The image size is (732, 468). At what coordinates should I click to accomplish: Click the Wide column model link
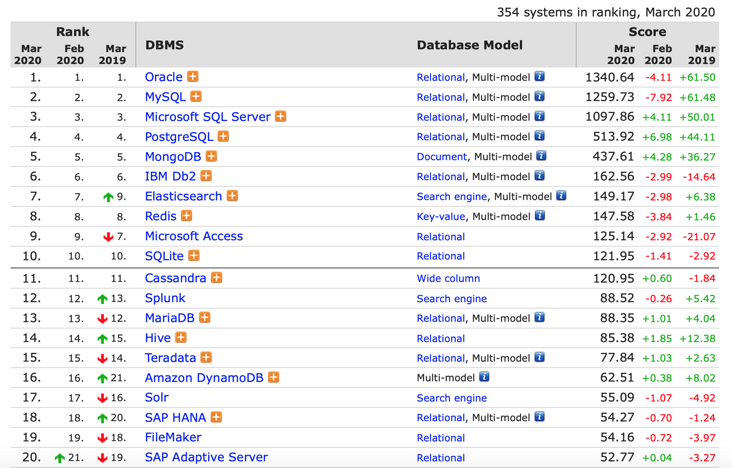point(448,279)
